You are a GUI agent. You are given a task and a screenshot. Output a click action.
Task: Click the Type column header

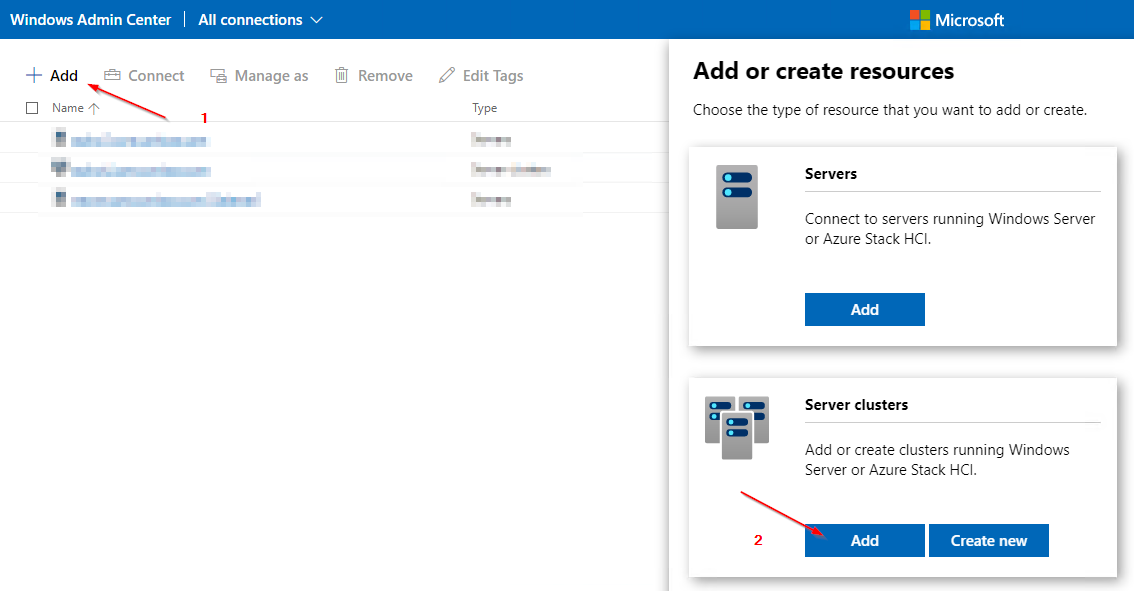pos(485,108)
